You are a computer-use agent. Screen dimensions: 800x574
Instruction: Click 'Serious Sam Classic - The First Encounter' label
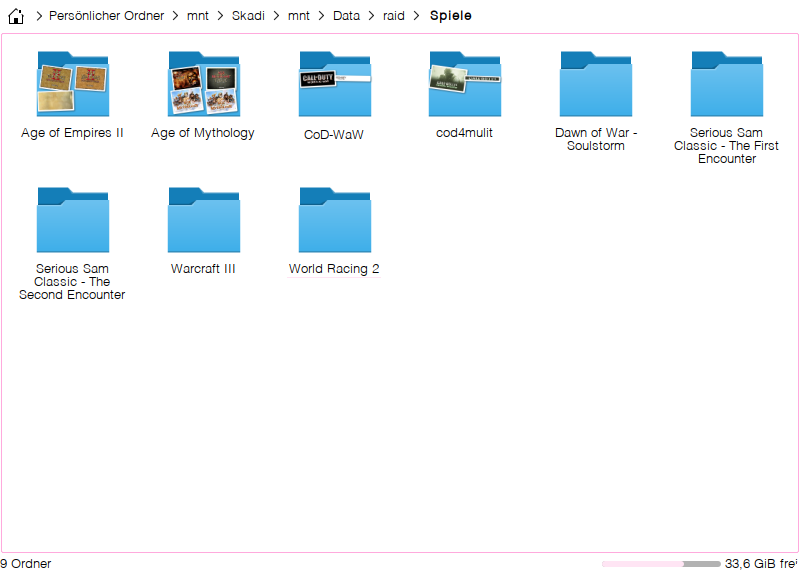(727, 146)
